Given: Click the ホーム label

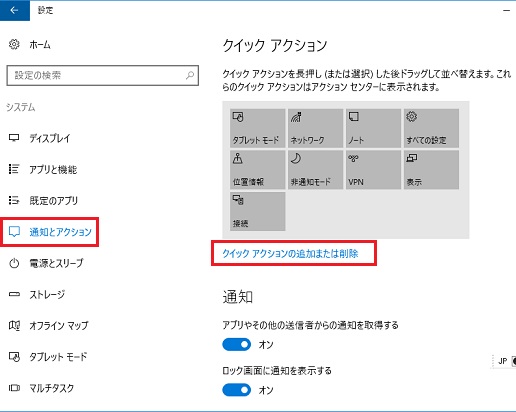Looking at the screenshot, I should (40, 44).
